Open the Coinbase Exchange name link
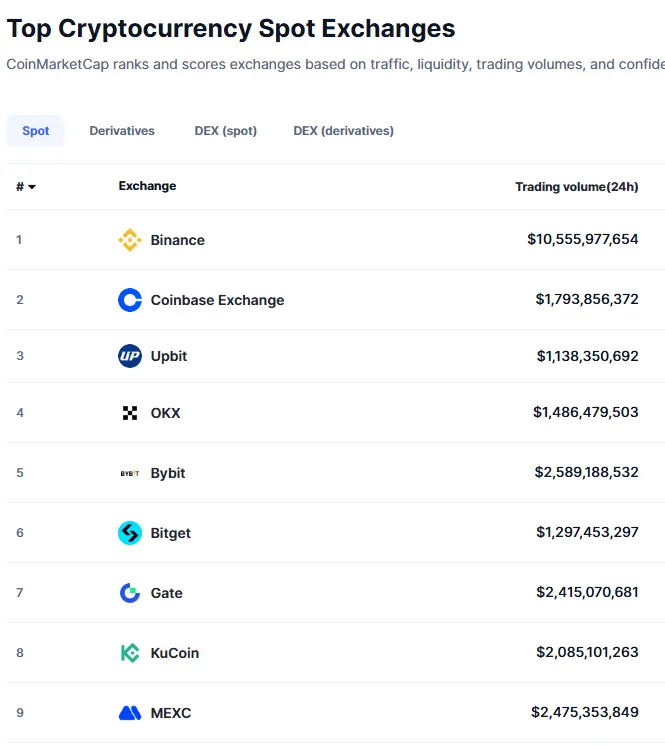The height and width of the screenshot is (746, 665). 217,300
